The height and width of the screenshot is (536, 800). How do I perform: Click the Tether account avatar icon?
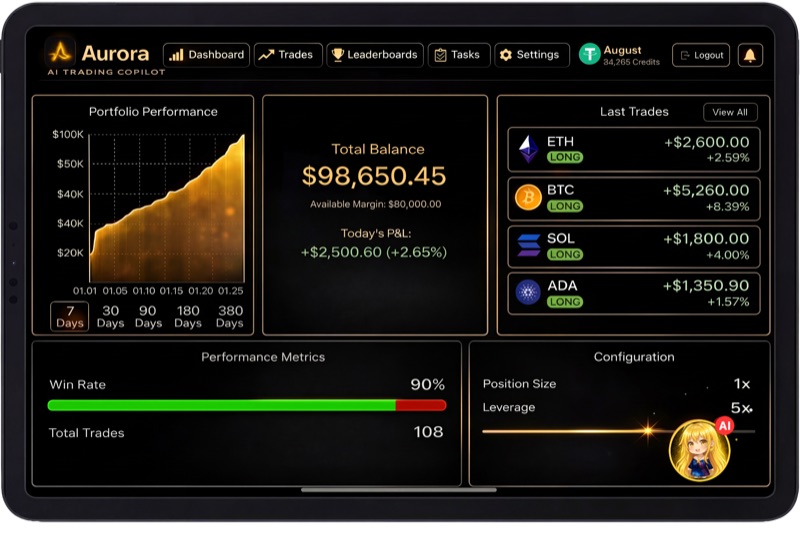pyautogui.click(x=589, y=54)
